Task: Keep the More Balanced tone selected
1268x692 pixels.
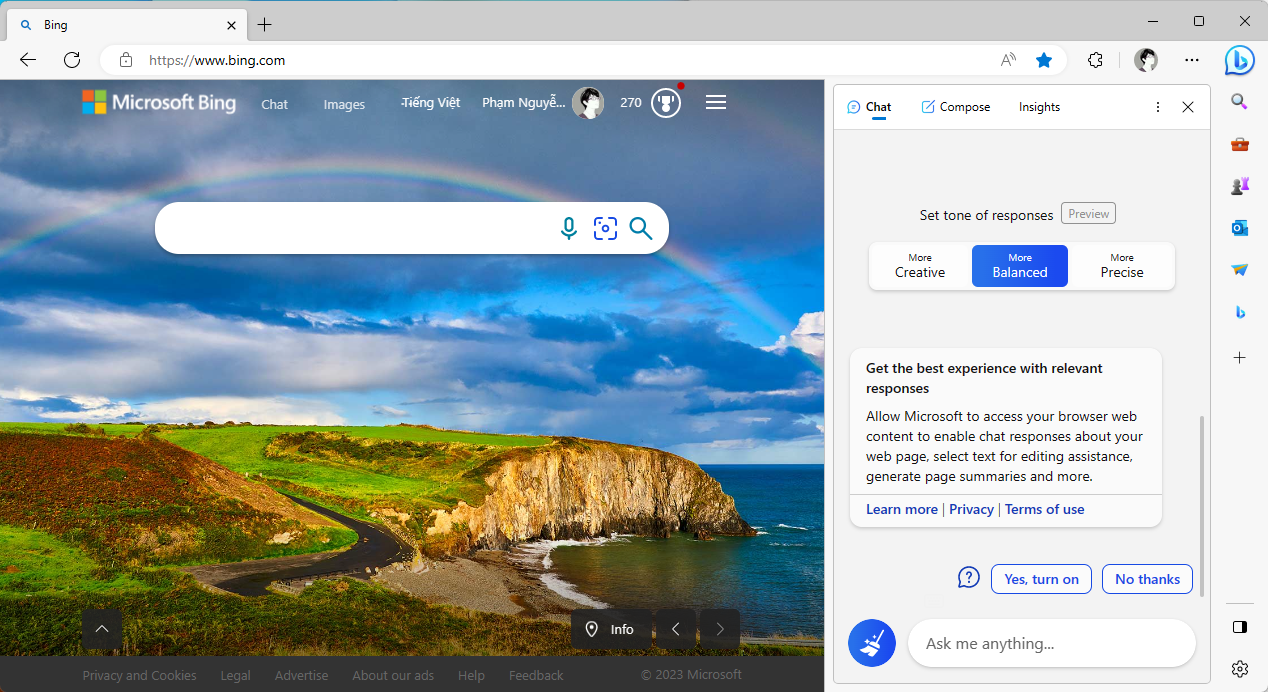Action: pos(1019,265)
